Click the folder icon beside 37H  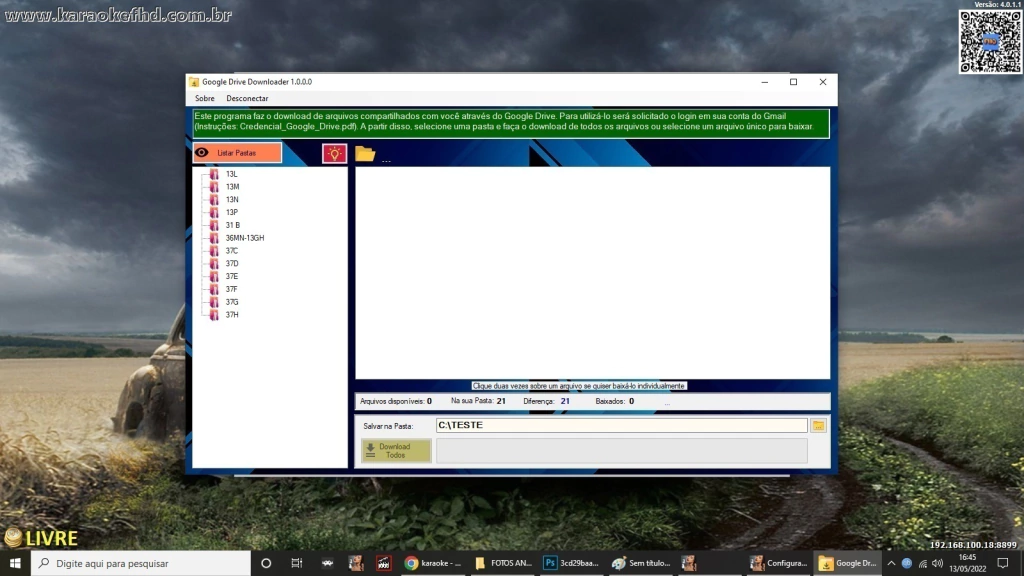click(214, 315)
